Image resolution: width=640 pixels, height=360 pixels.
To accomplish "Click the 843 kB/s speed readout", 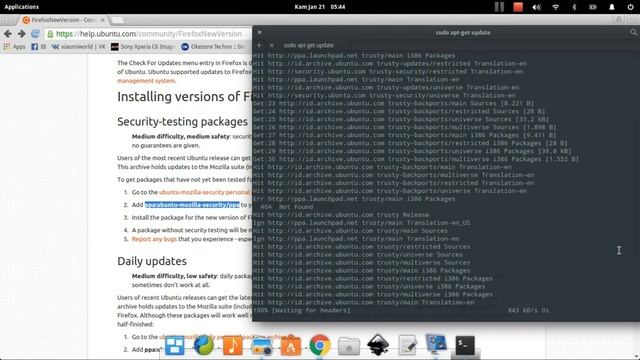I will coord(528,311).
